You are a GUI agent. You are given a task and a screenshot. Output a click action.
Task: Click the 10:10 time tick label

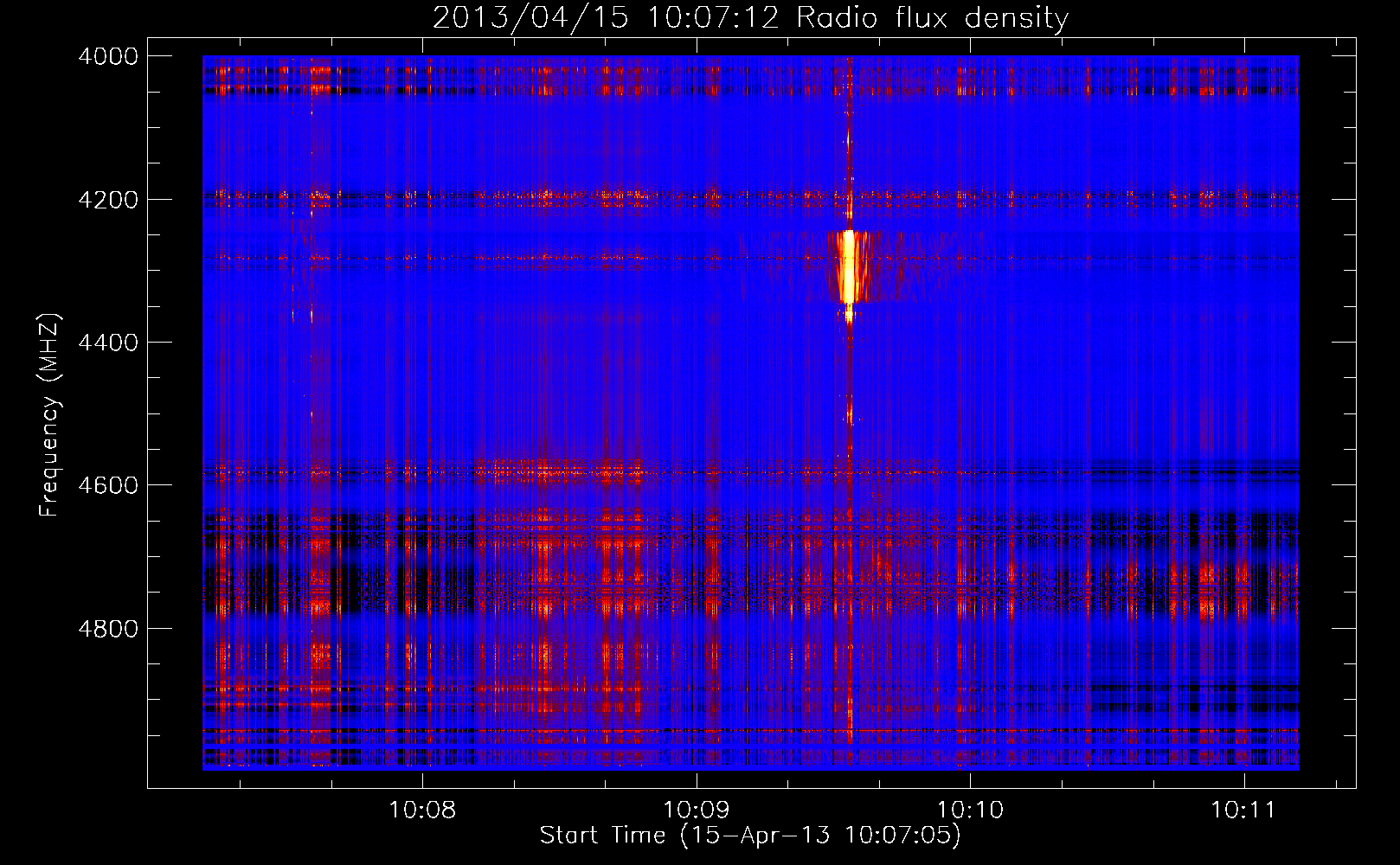pos(970,811)
